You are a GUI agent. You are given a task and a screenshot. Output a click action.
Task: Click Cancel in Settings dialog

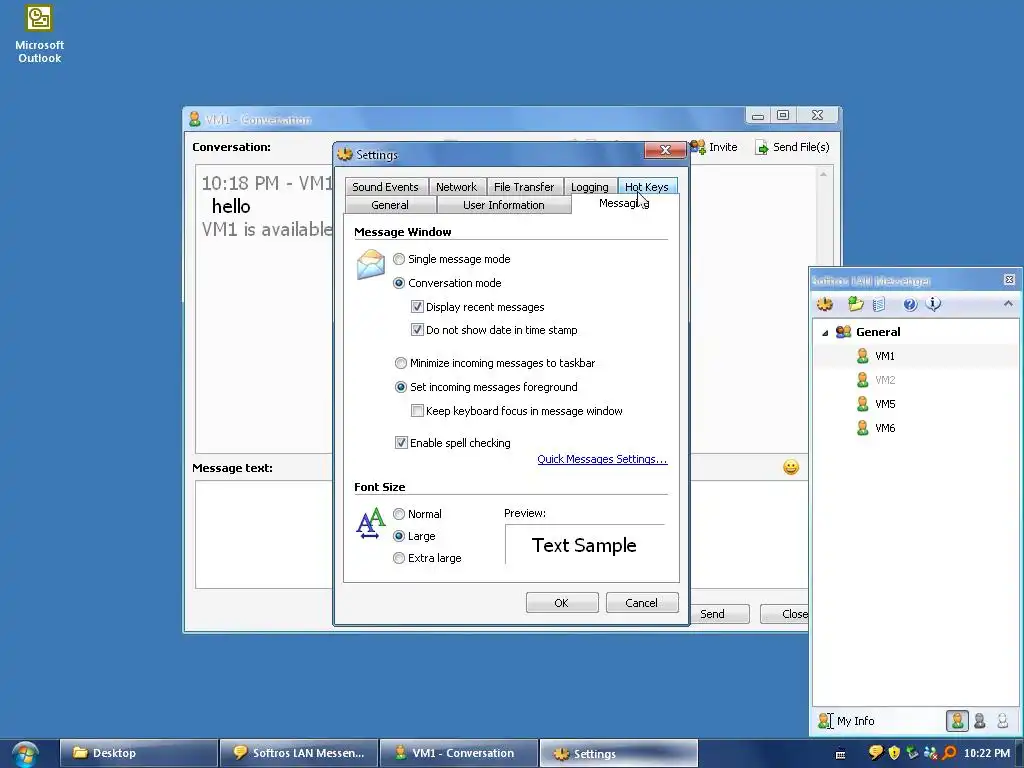641,603
